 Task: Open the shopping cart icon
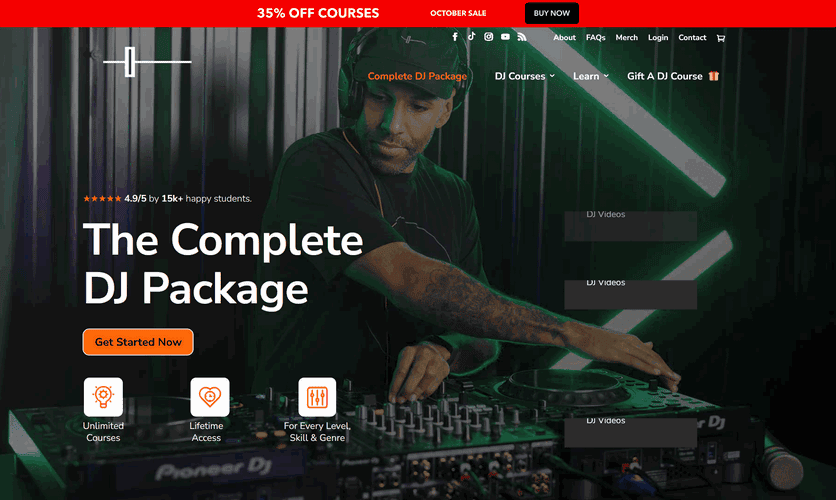point(721,38)
